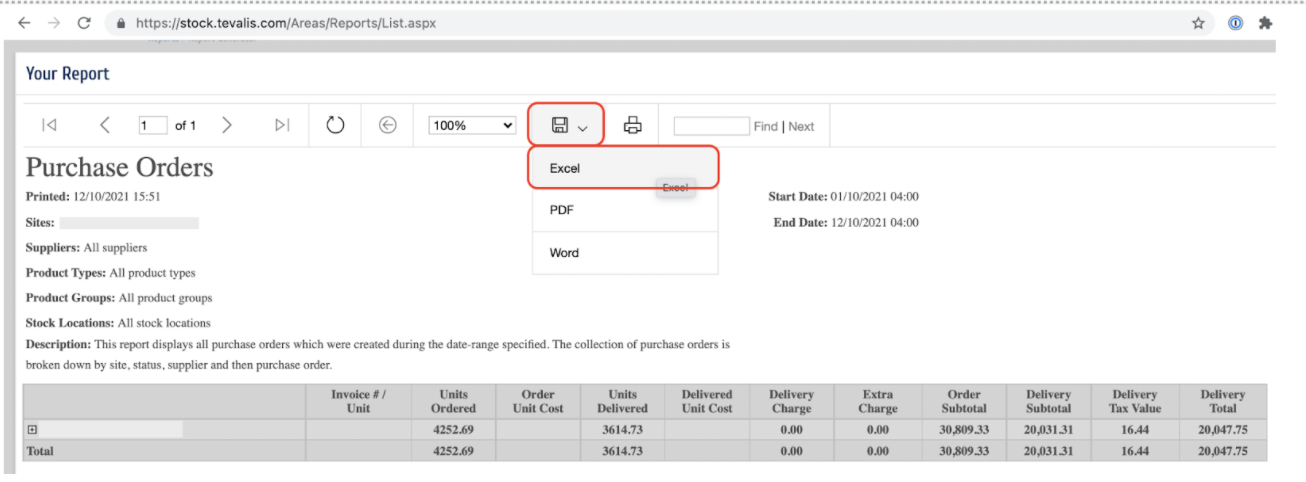
Task: Click the Order Subtotal column header
Action: tap(964, 401)
